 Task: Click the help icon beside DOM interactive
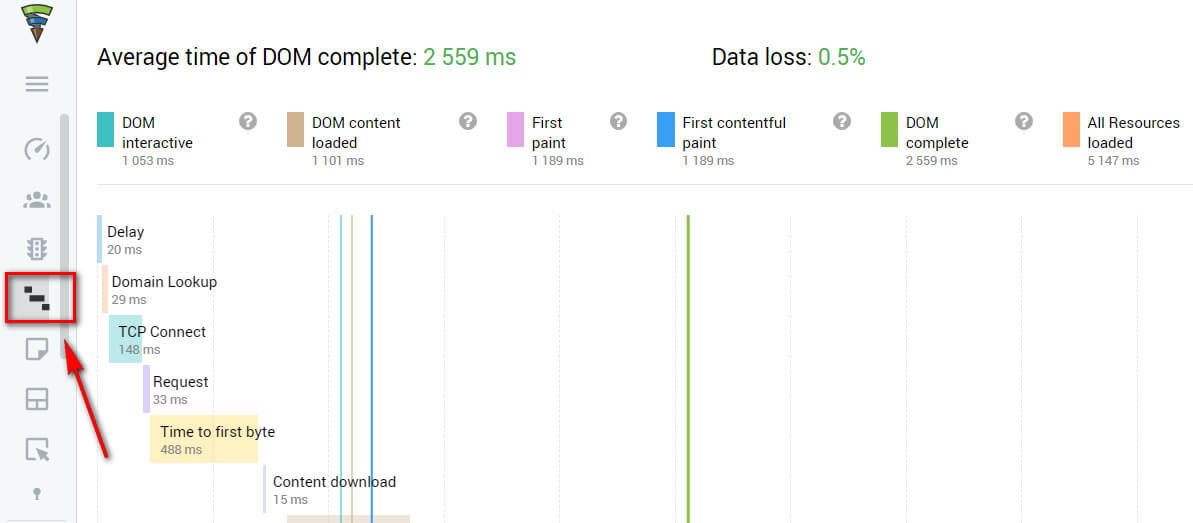pos(248,121)
